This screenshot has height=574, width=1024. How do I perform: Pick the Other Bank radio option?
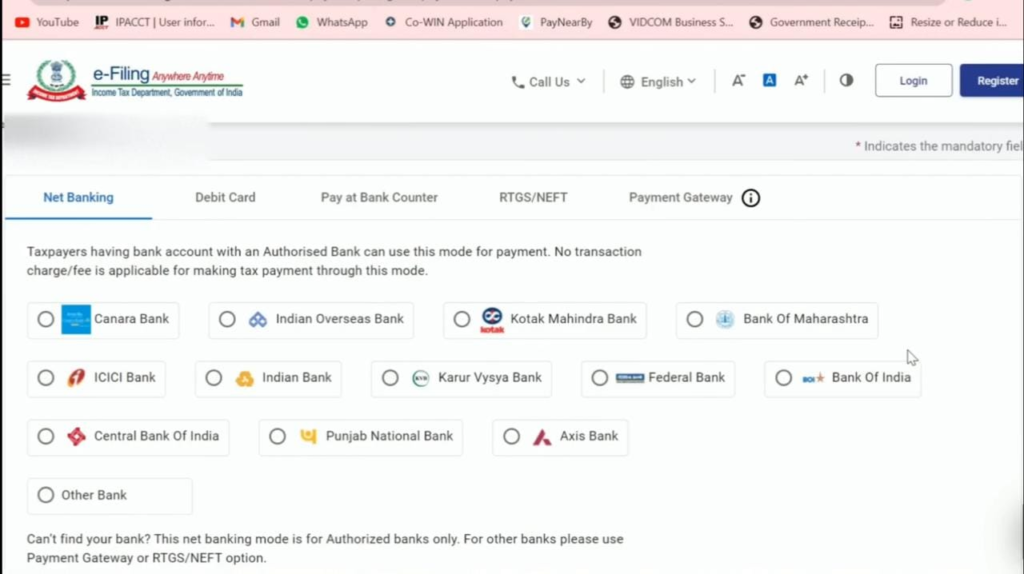pyautogui.click(x=46, y=495)
